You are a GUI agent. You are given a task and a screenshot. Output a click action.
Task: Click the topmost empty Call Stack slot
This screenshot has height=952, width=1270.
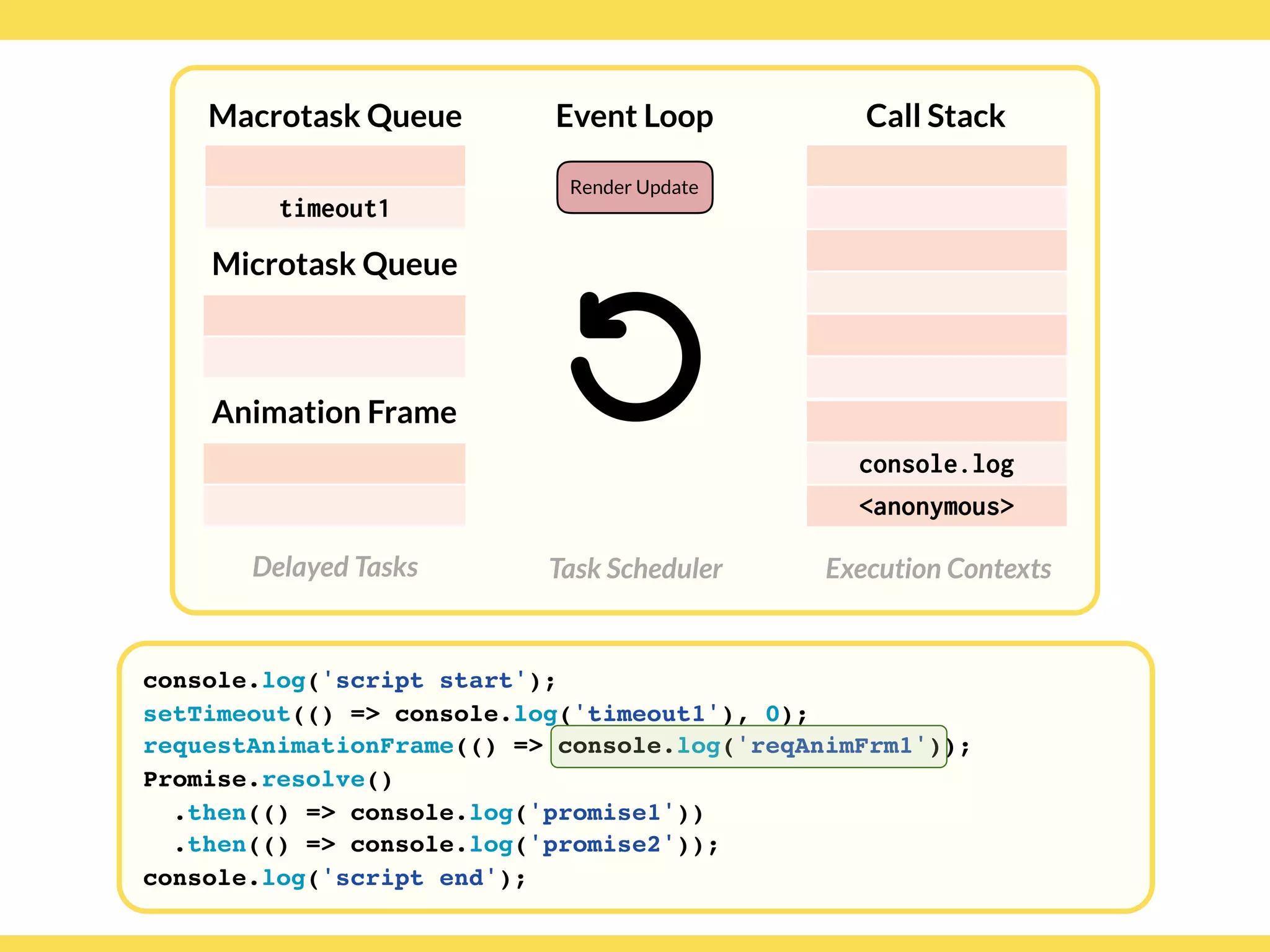tap(936, 165)
